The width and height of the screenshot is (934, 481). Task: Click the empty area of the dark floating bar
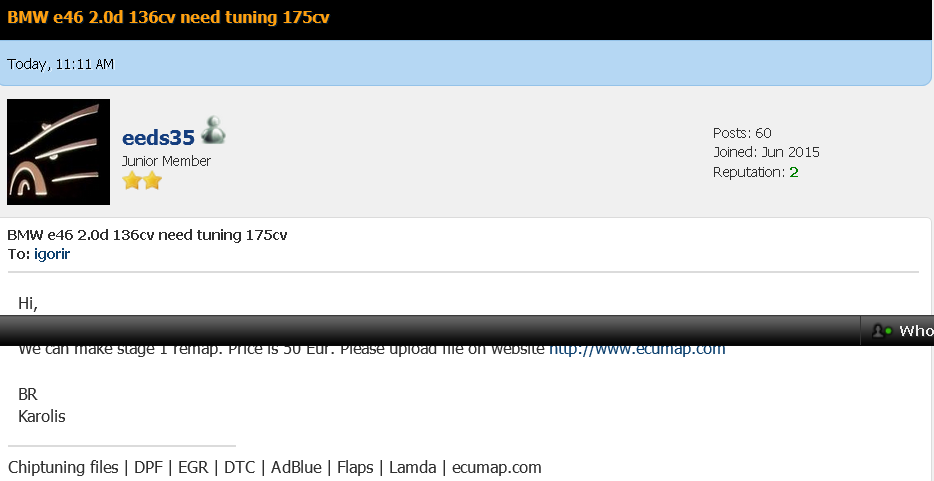coord(429,330)
